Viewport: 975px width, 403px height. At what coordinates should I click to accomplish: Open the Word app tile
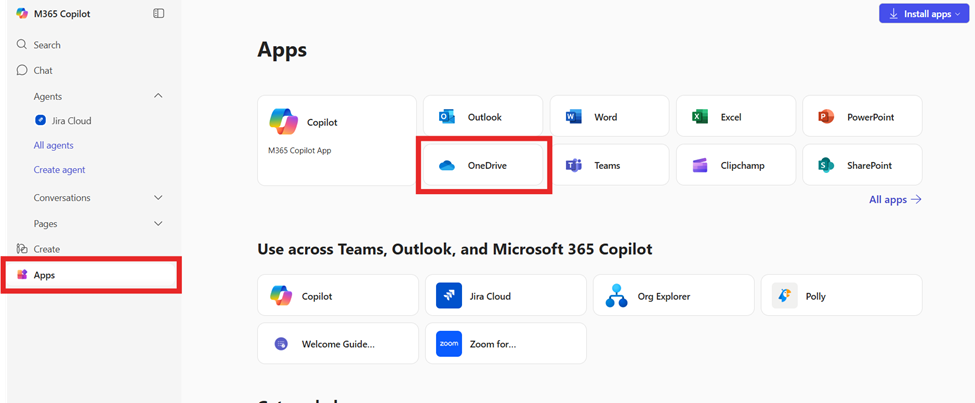[608, 117]
